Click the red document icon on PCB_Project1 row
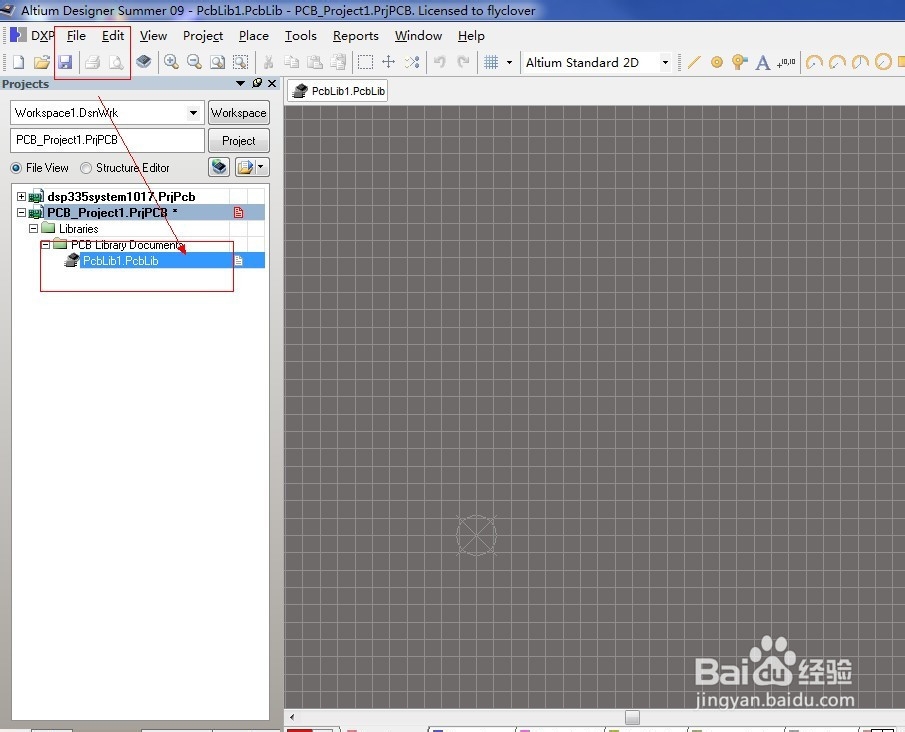 (238, 212)
